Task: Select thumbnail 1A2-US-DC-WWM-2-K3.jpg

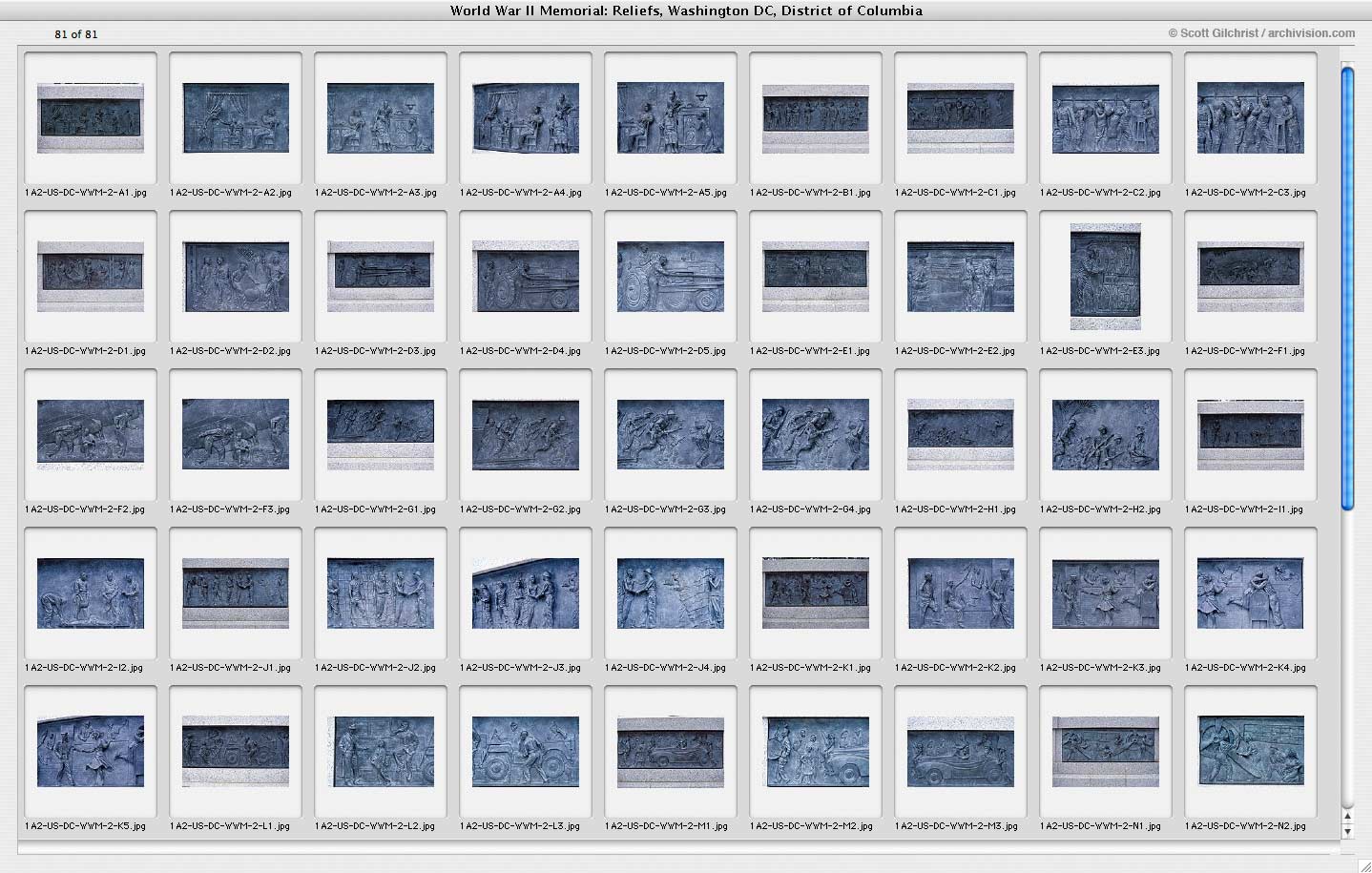Action: 1106,593
